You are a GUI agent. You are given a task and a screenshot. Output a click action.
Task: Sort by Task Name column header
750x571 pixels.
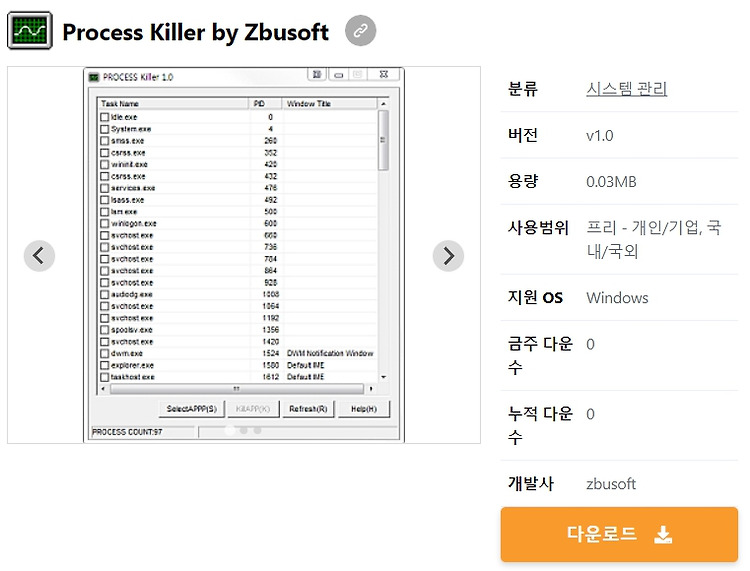pyautogui.click(x=173, y=103)
